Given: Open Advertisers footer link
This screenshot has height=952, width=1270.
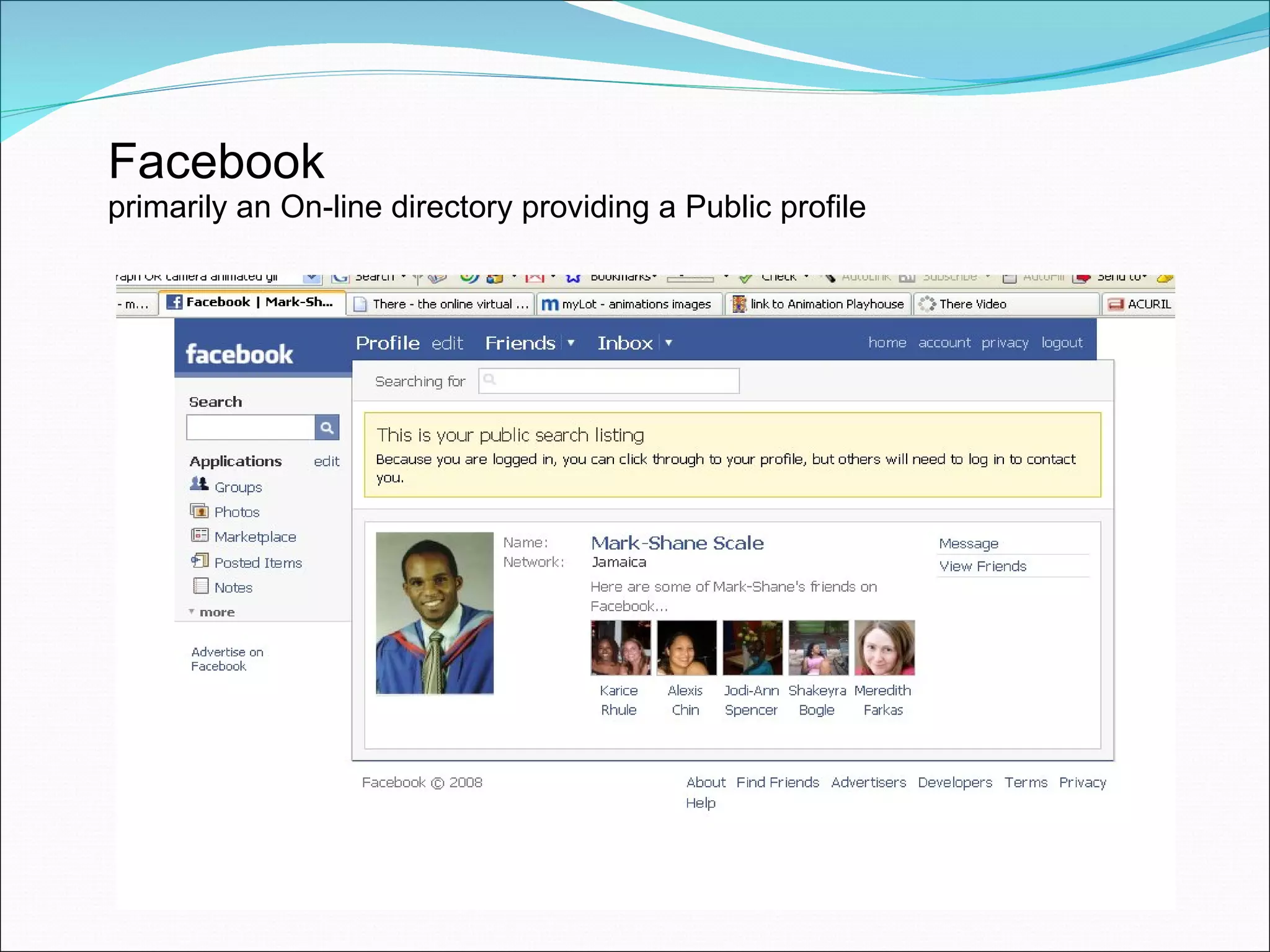Looking at the screenshot, I should coord(868,782).
